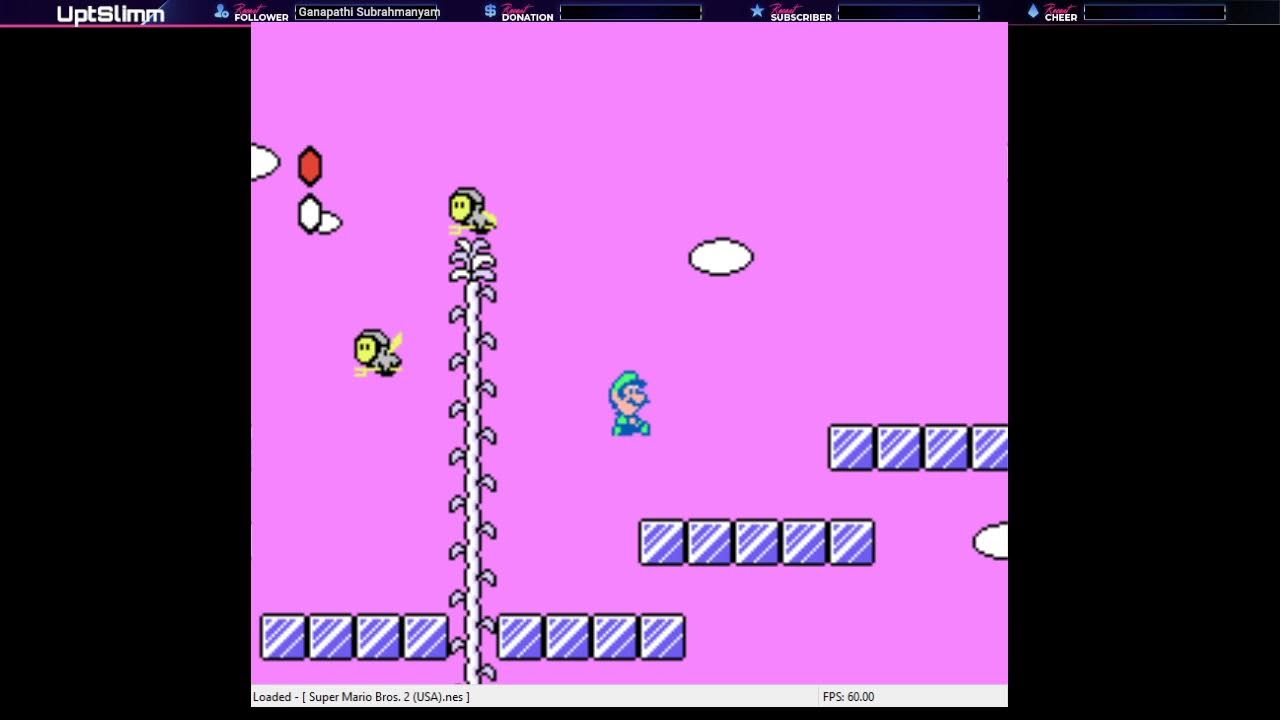Click the RECENT SUBSCRIBER label text
The image size is (1280, 720).
800,13
